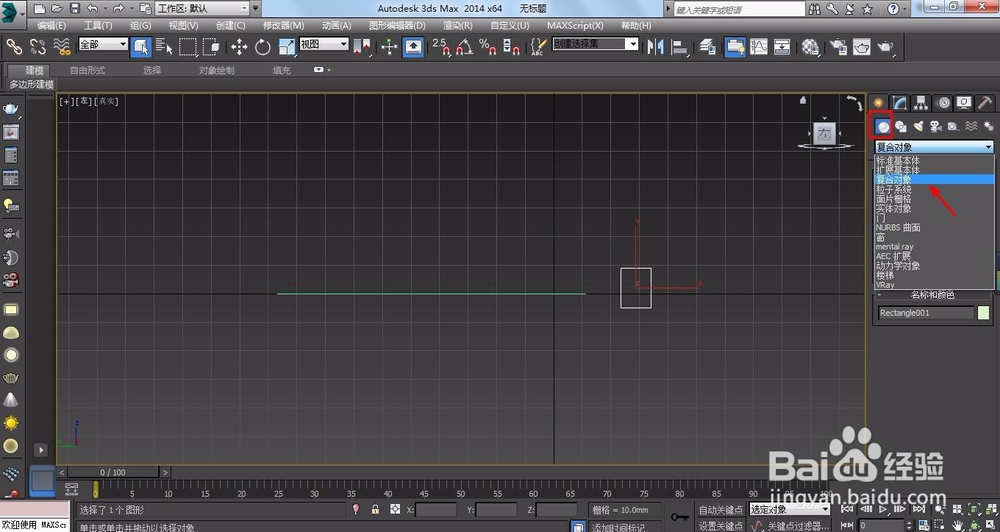Click the Mirror tool icon
Image resolution: width=1000 pixels, height=532 pixels.
pyautogui.click(x=656, y=47)
